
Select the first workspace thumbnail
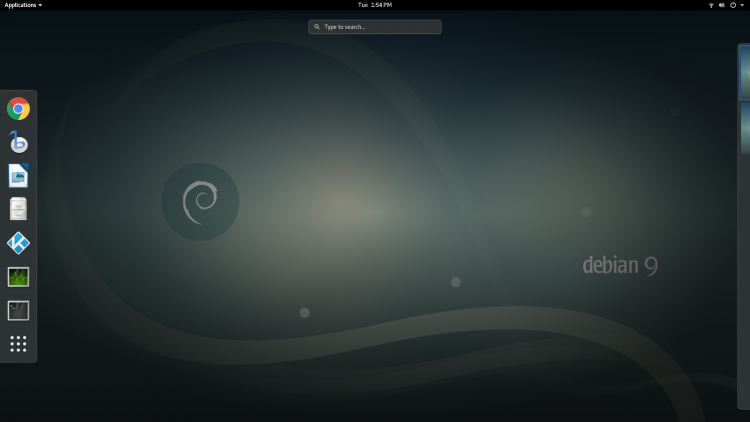[x=745, y=72]
